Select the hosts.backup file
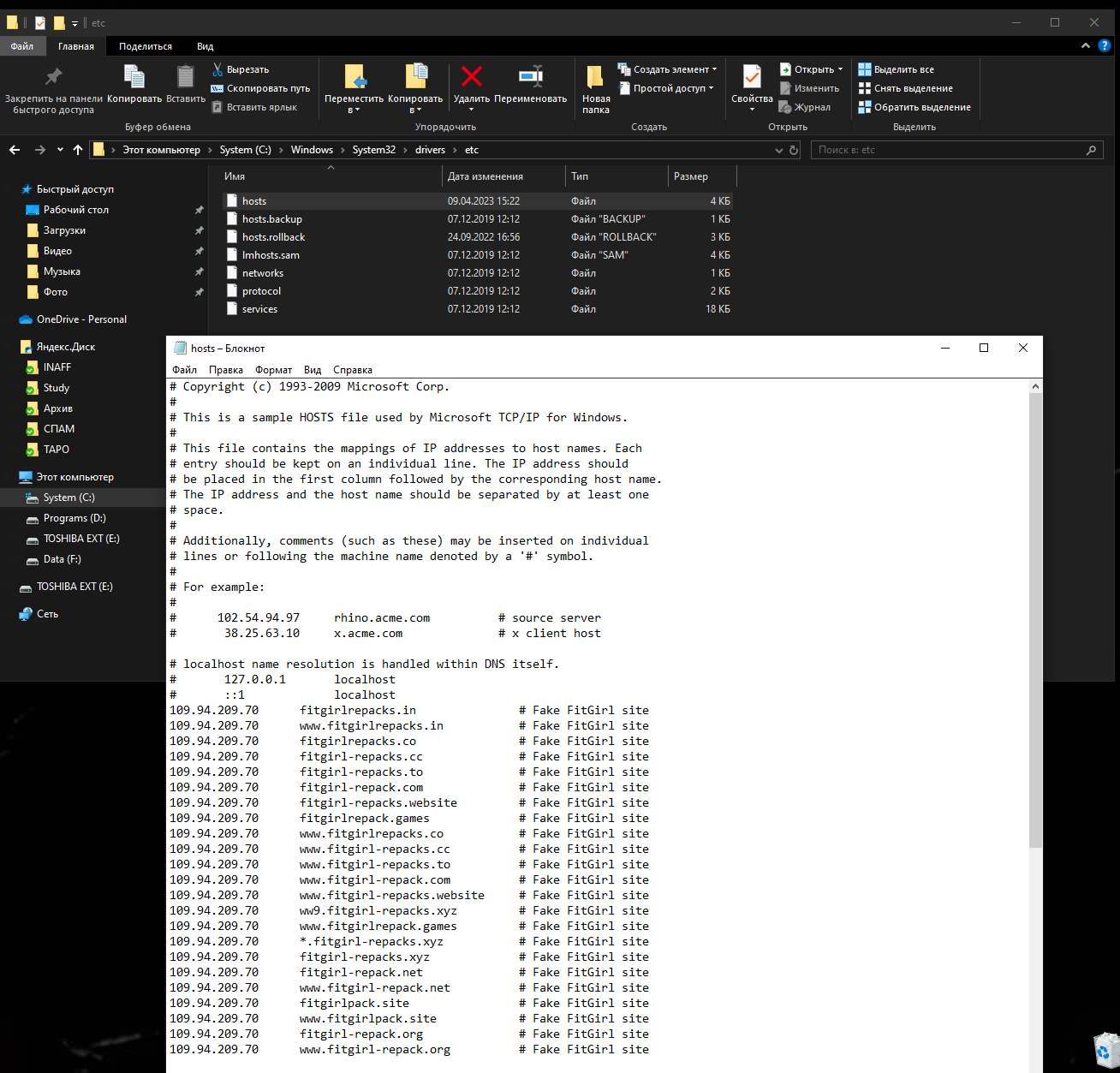Screen dimensions: 1120x1073 click(271, 219)
